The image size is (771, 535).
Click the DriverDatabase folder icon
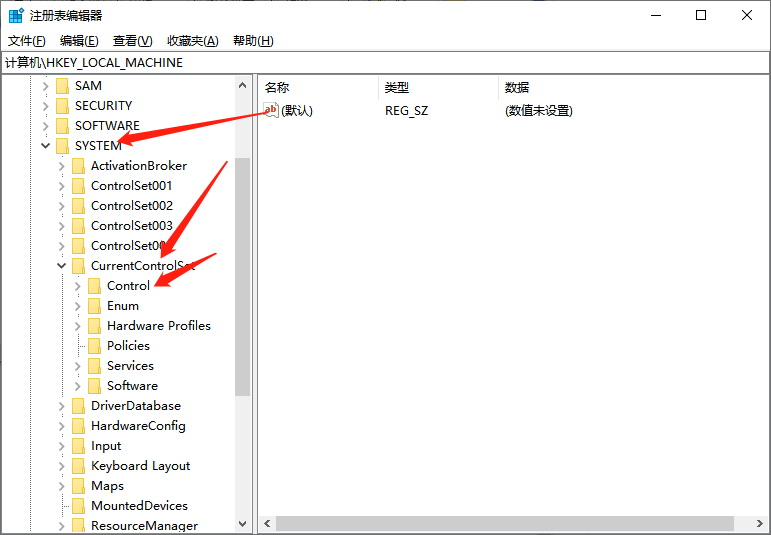pyautogui.click(x=78, y=406)
